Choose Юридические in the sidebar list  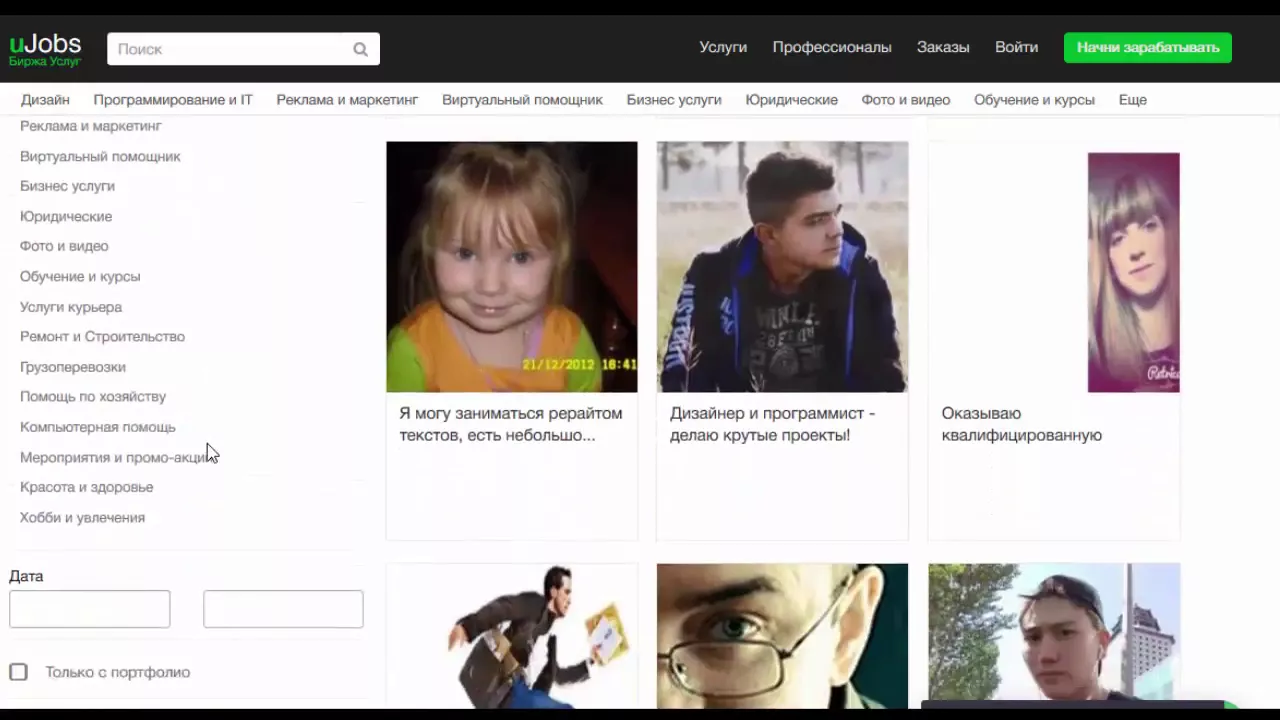pyautogui.click(x=66, y=216)
